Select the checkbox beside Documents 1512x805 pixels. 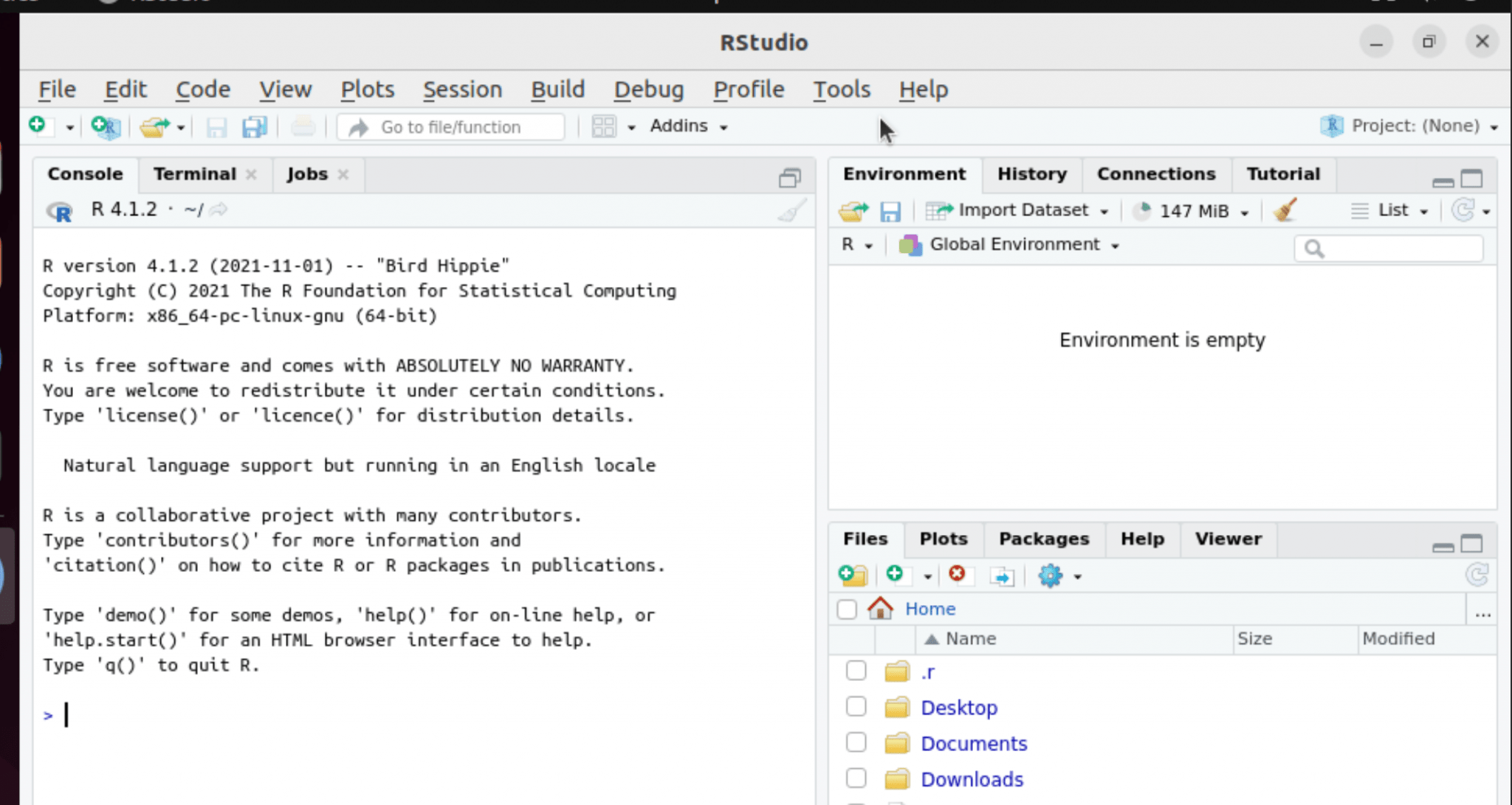pyautogui.click(x=855, y=742)
